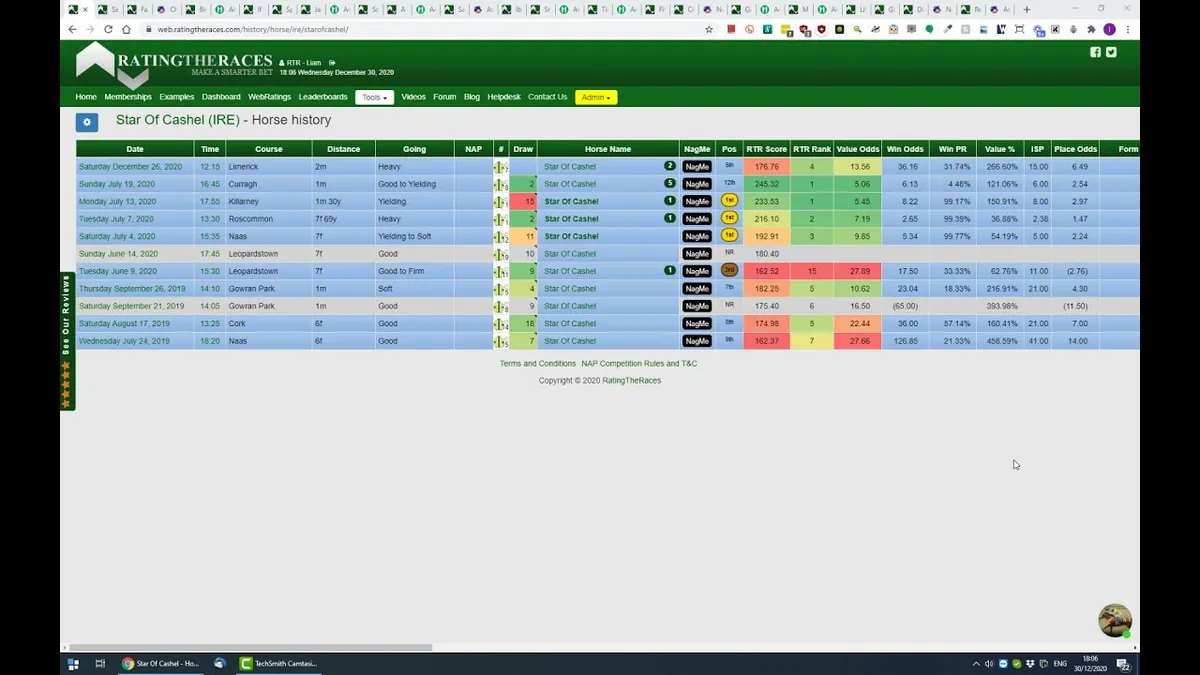The image size is (1200, 675).
Task: Go to the Leaderboards menu item
Action: [323, 97]
